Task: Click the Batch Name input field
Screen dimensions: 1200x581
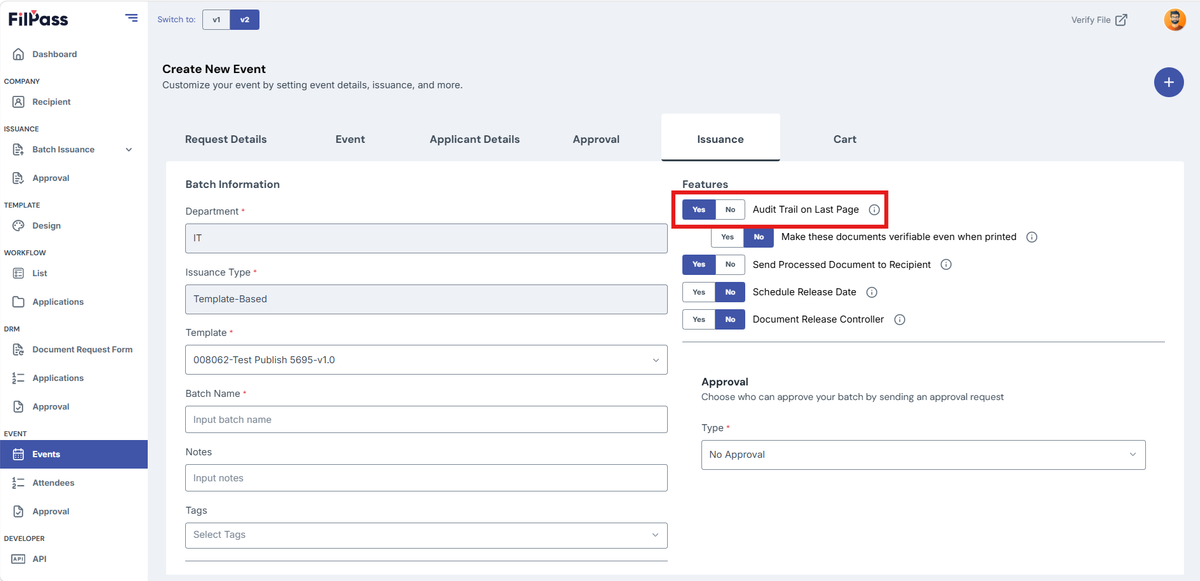Action: coord(426,420)
